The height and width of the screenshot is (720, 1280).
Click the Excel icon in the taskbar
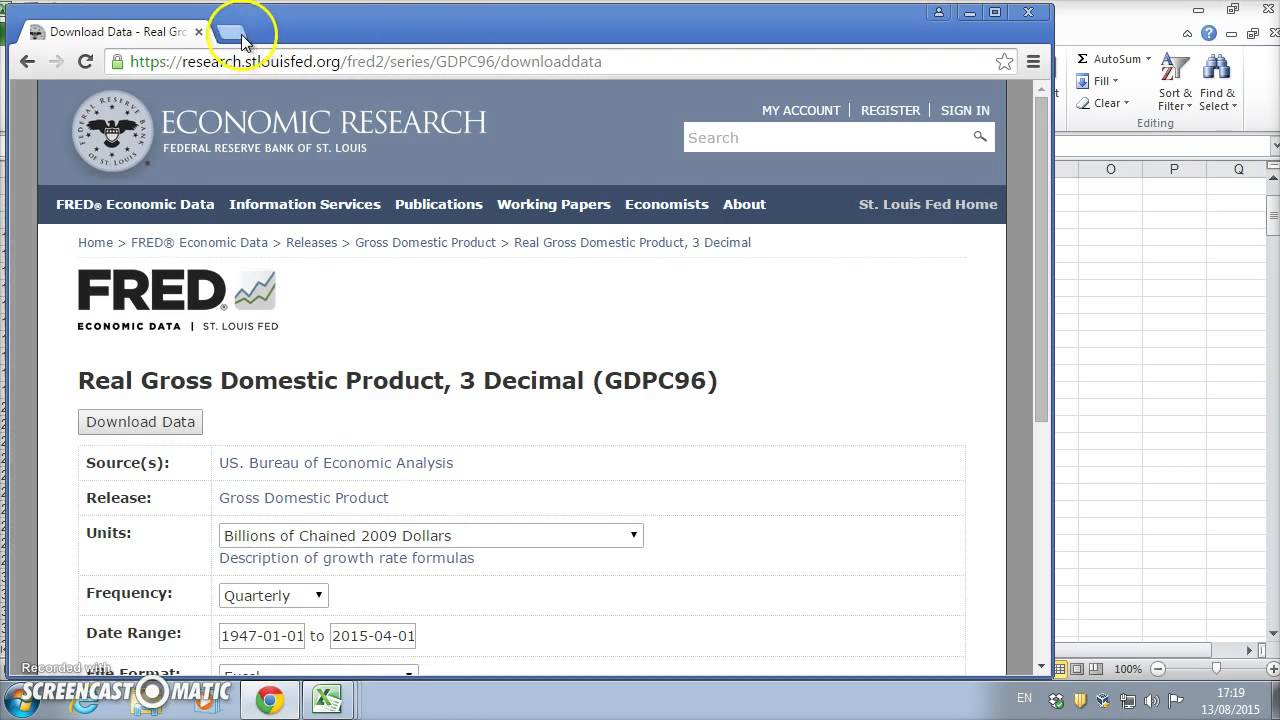click(x=327, y=700)
